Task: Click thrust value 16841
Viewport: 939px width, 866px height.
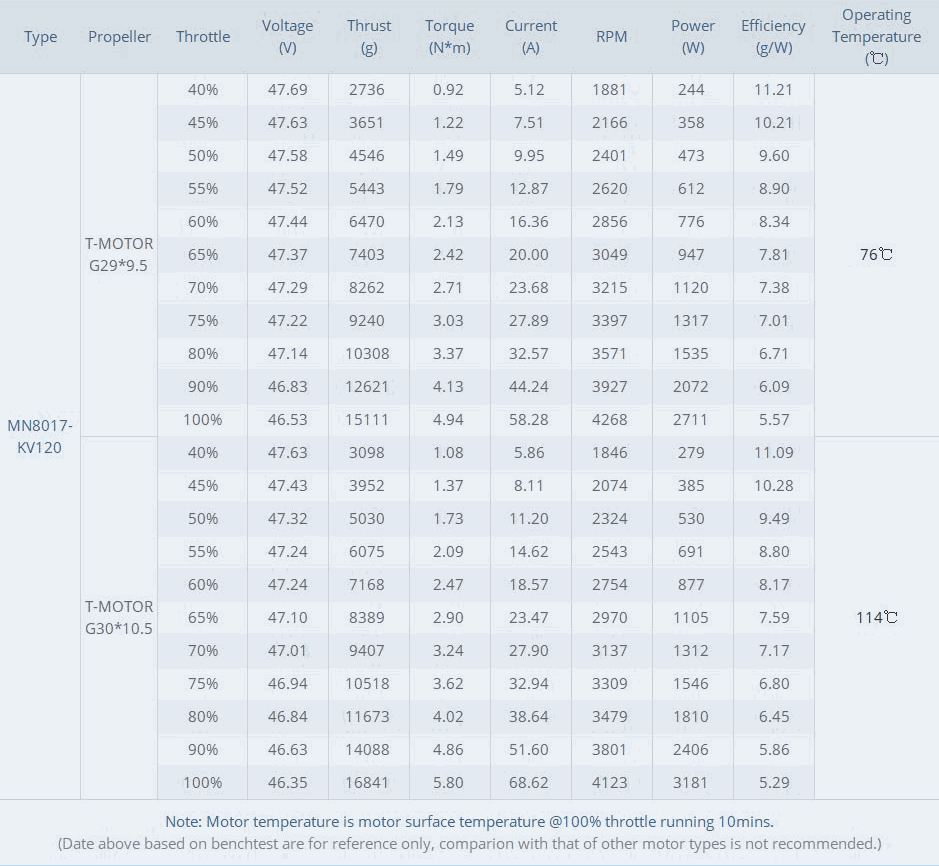Action: (367, 782)
